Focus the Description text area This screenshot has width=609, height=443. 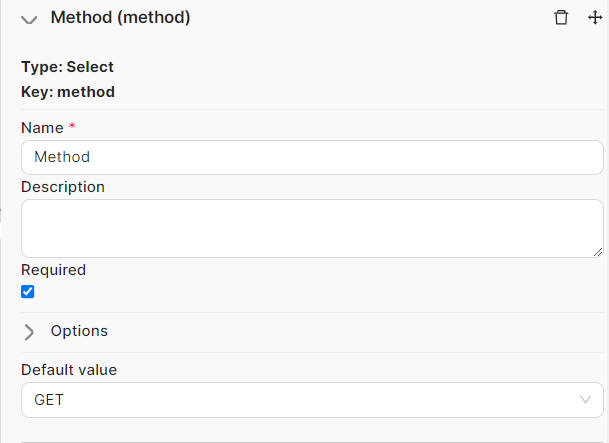(311, 227)
